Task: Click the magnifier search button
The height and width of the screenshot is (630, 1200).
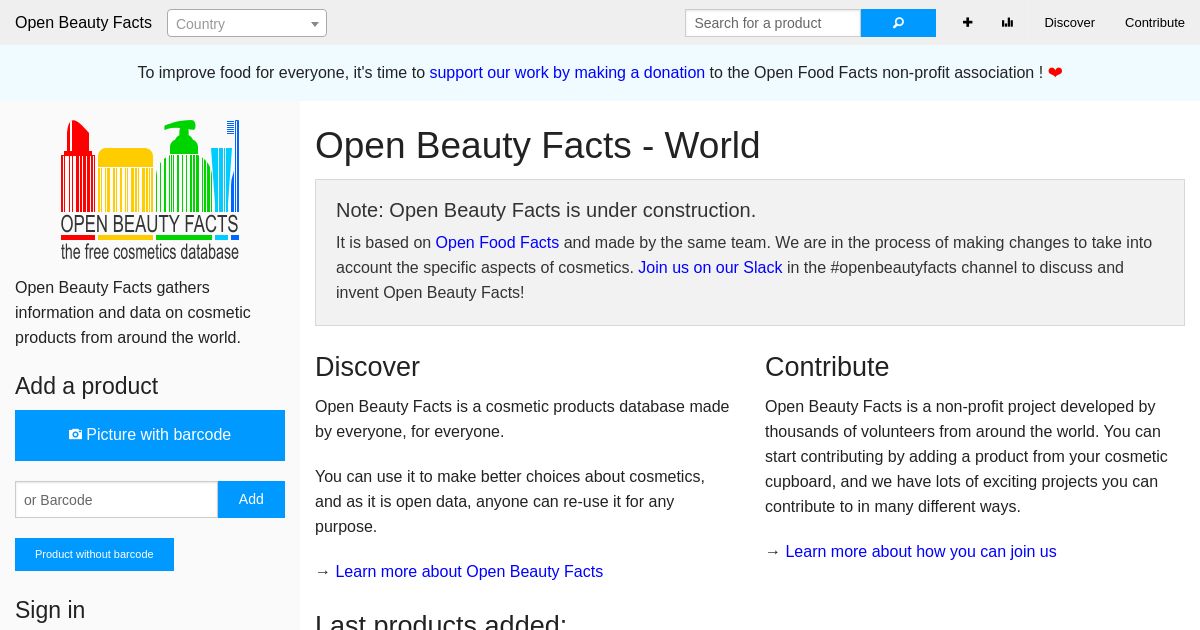Action: coord(898,23)
